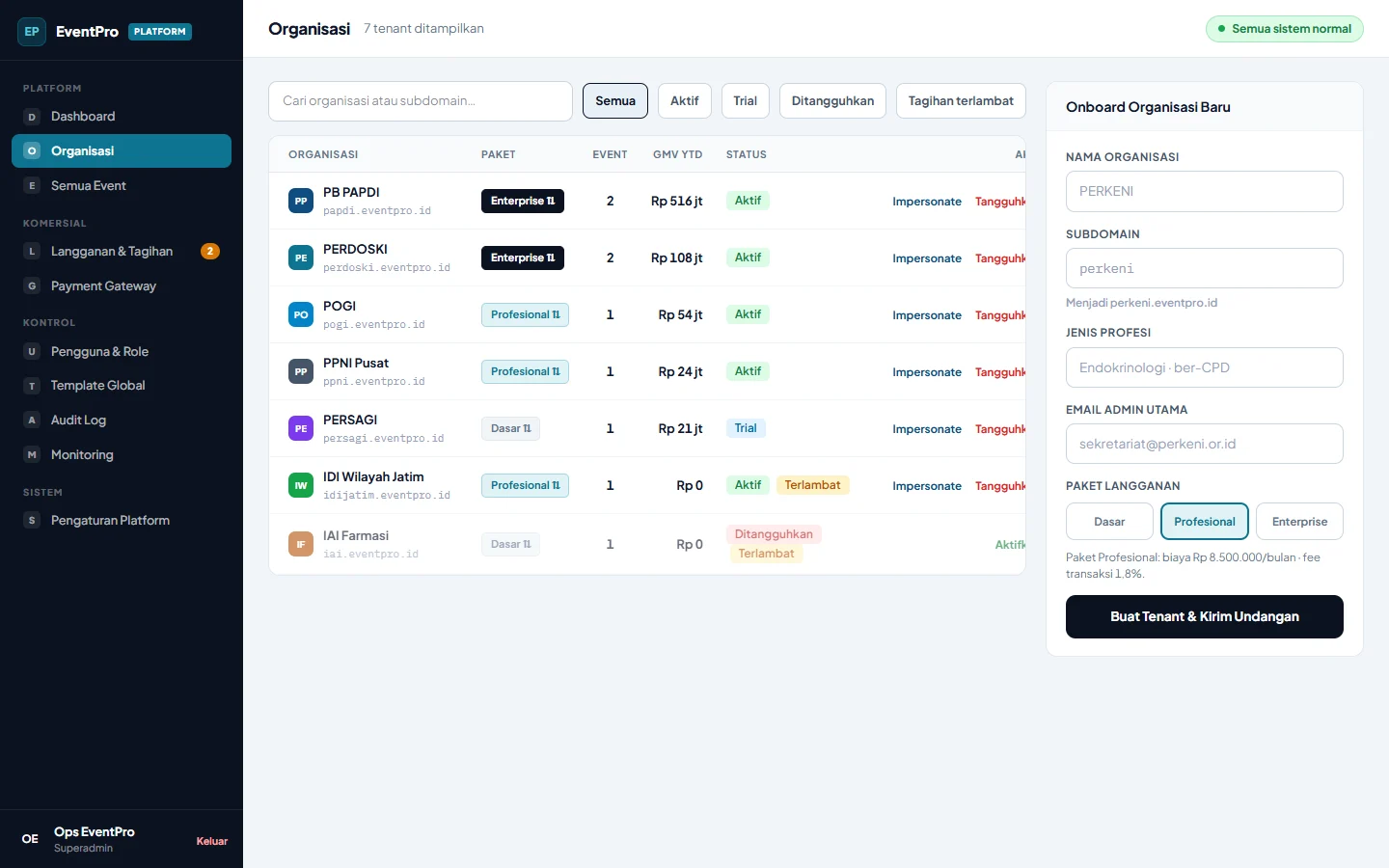Open the plan dropdown for POGI
Screen dimensions: 1389x868
[525, 314]
